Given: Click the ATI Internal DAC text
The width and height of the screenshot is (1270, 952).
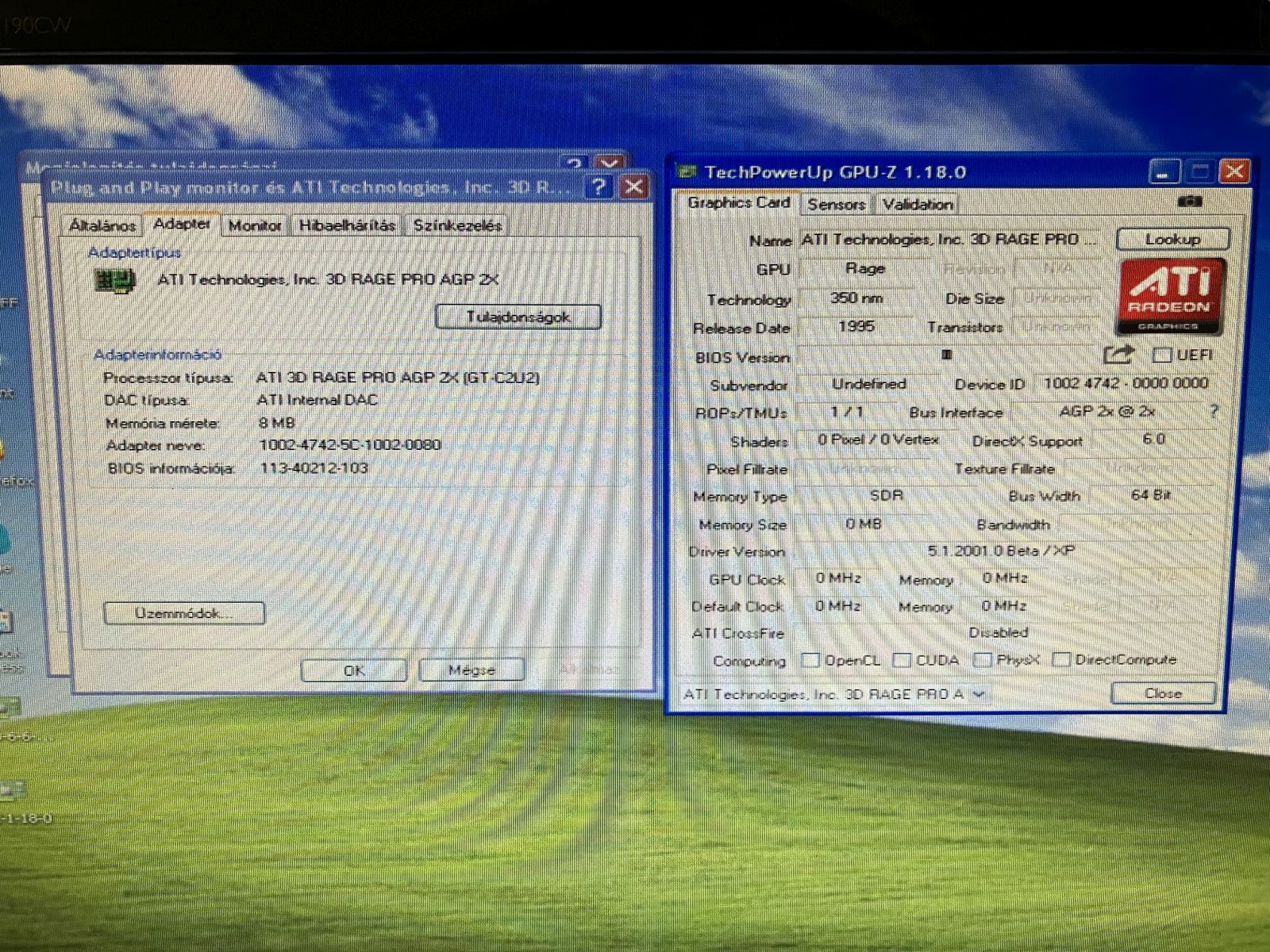Looking at the screenshot, I should pos(317,400).
